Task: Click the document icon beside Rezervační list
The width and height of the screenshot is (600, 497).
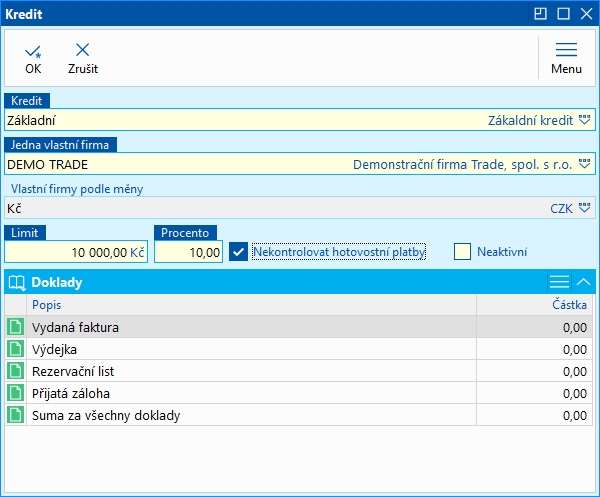Action: point(16,371)
